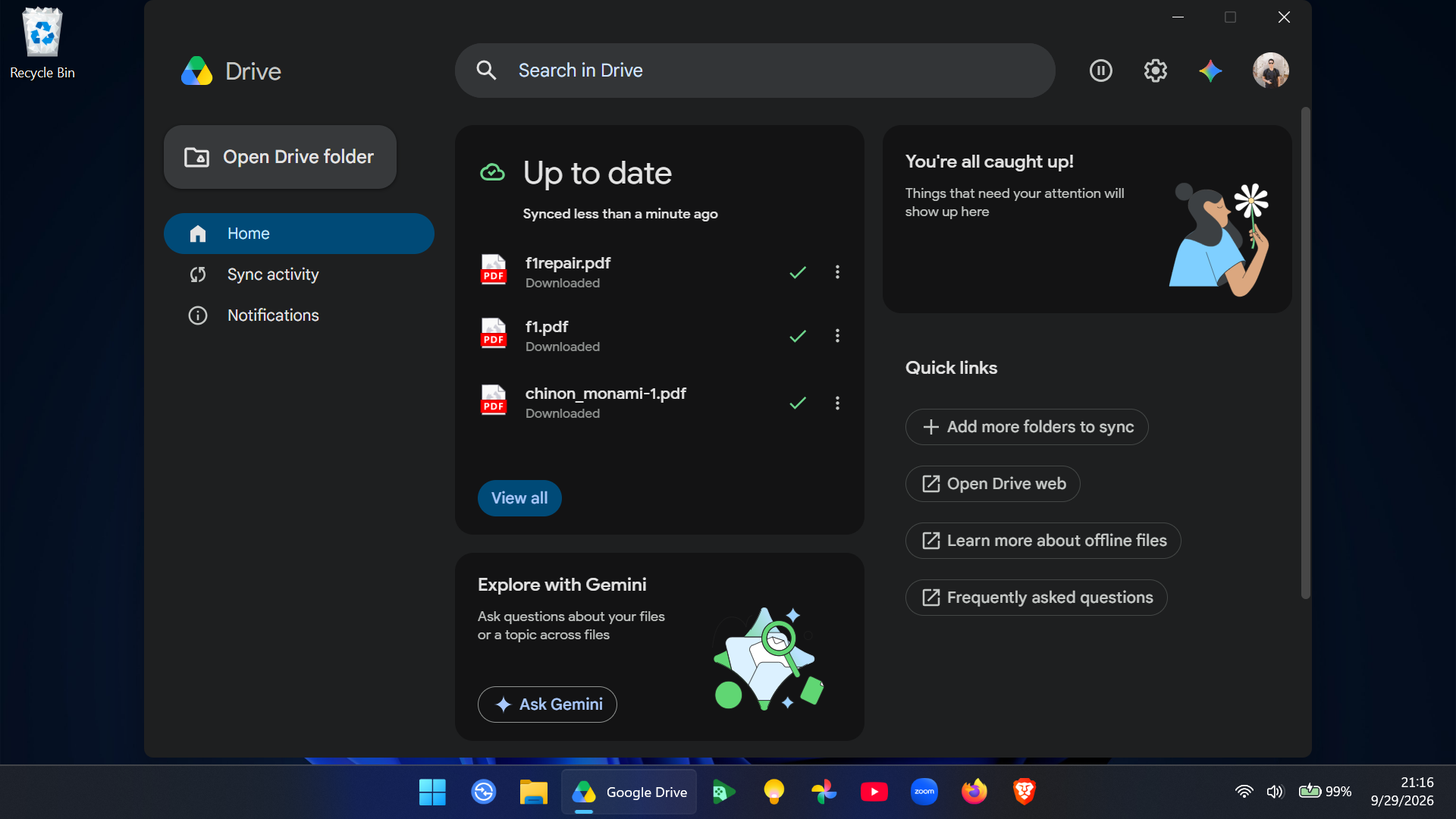Image resolution: width=1456 pixels, height=819 pixels.
Task: Open Learn more about offline files
Action: click(x=1043, y=541)
